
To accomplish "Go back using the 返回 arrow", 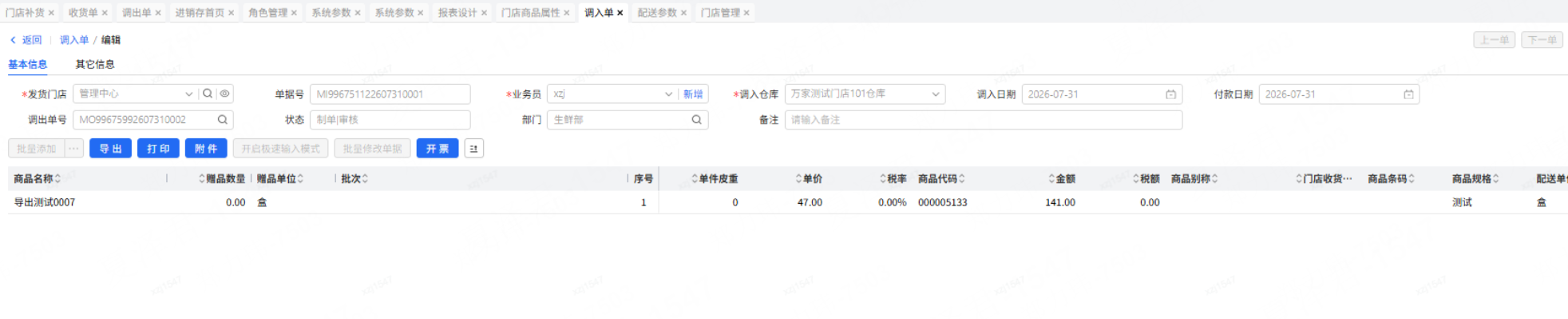I will click(x=13, y=40).
